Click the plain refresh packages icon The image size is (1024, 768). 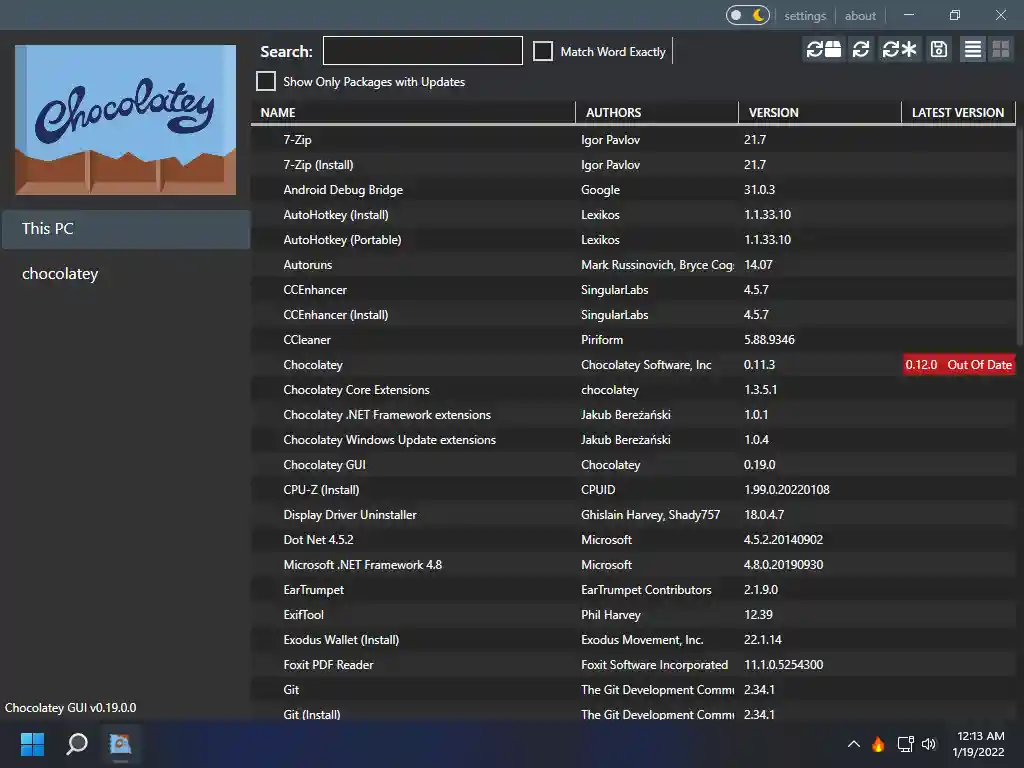(861, 49)
